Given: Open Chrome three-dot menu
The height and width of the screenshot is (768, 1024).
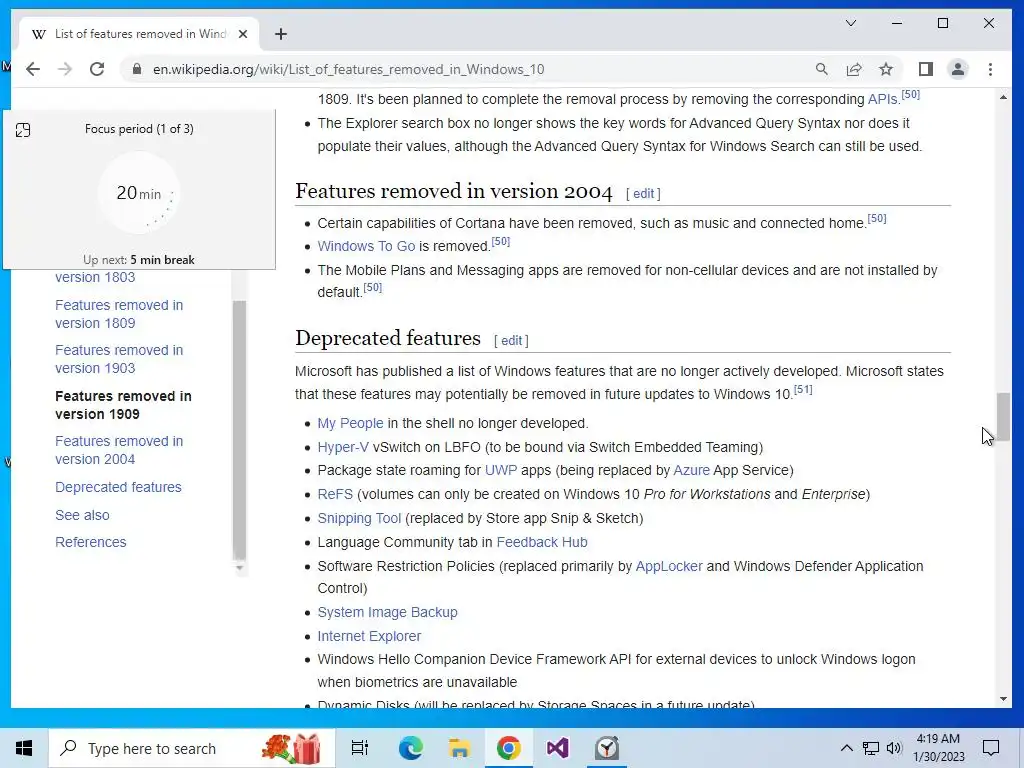Looking at the screenshot, I should (x=990, y=69).
